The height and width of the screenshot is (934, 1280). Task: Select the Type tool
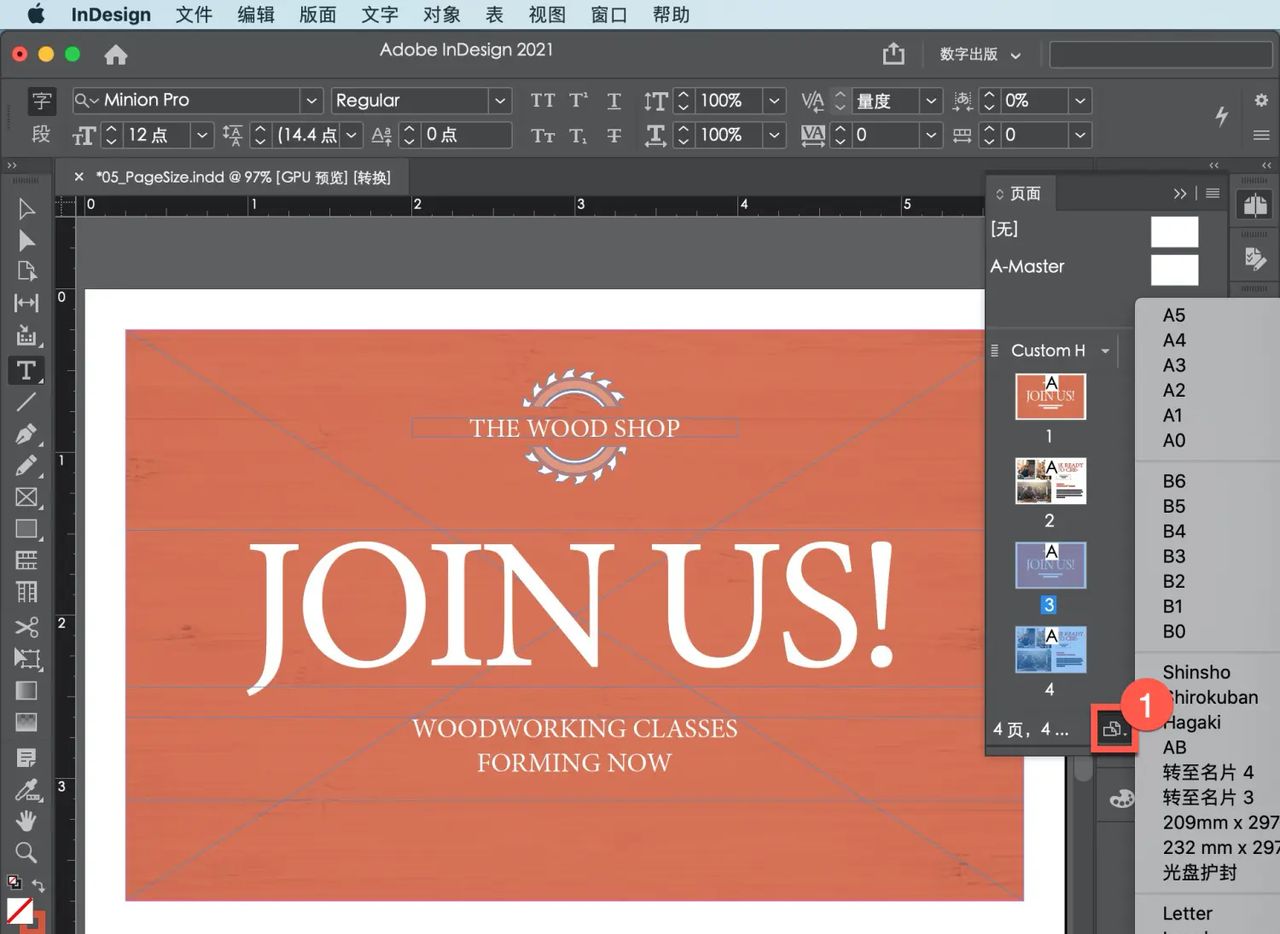pyautogui.click(x=27, y=370)
